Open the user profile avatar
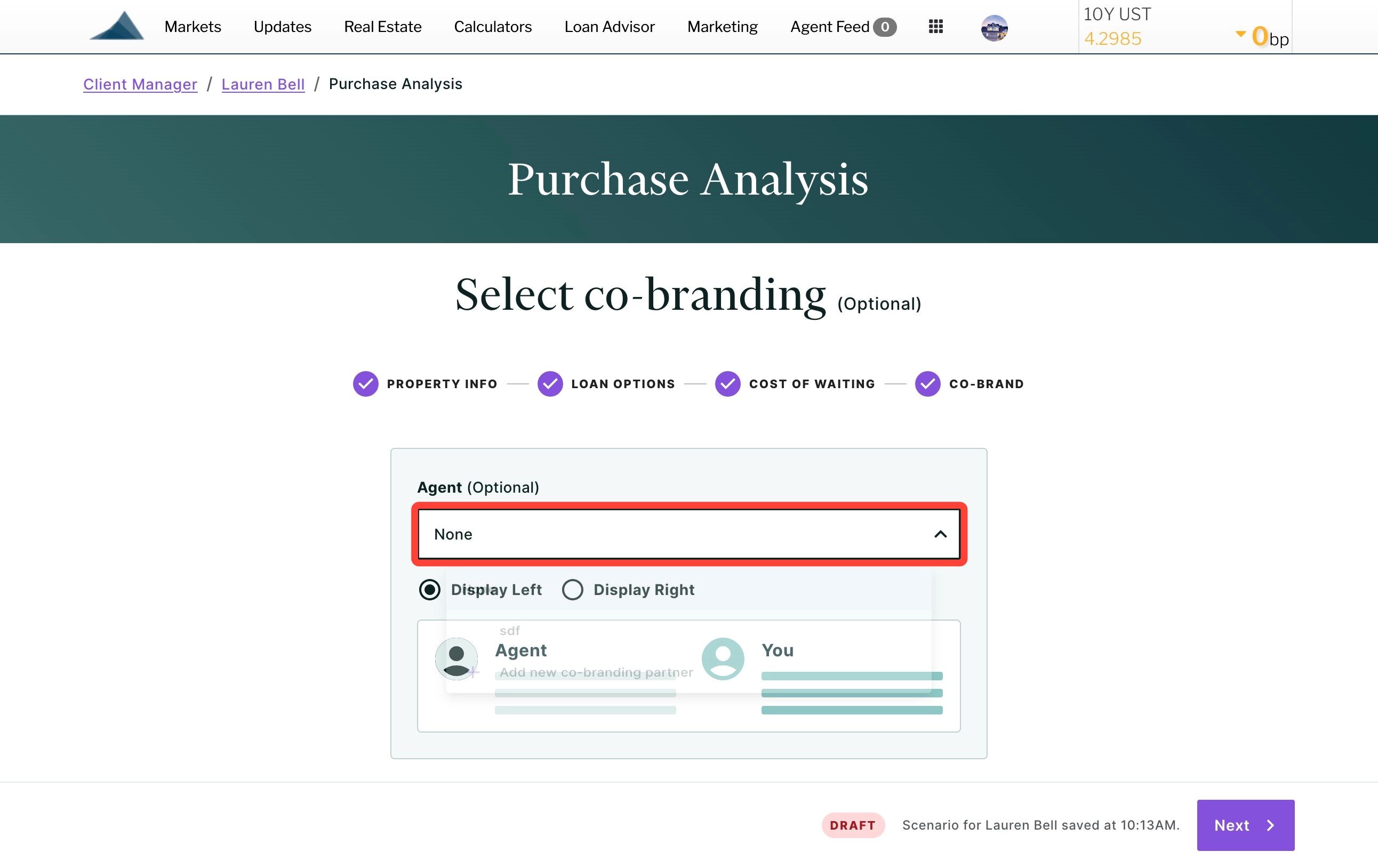Screen dimensions: 1378x868 pyautogui.click(x=994, y=28)
